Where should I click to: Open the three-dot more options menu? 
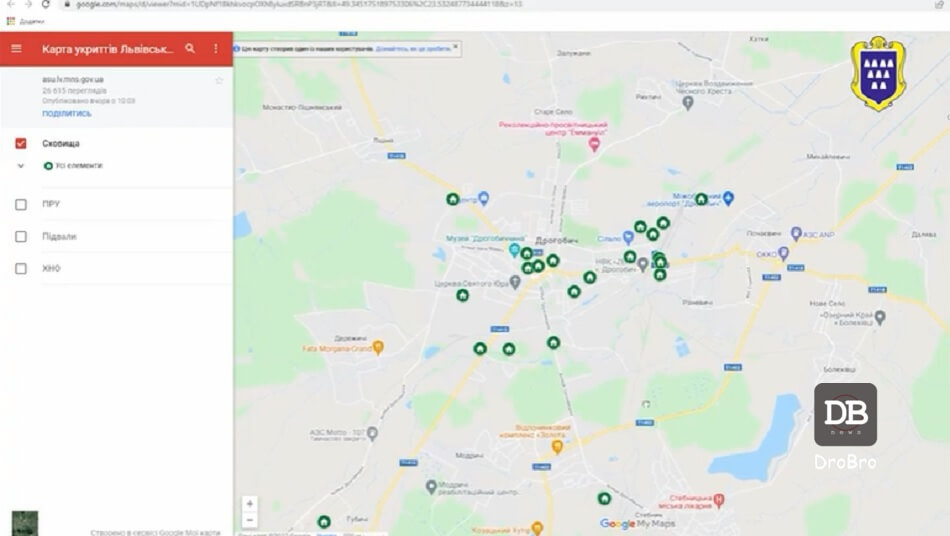(216, 48)
